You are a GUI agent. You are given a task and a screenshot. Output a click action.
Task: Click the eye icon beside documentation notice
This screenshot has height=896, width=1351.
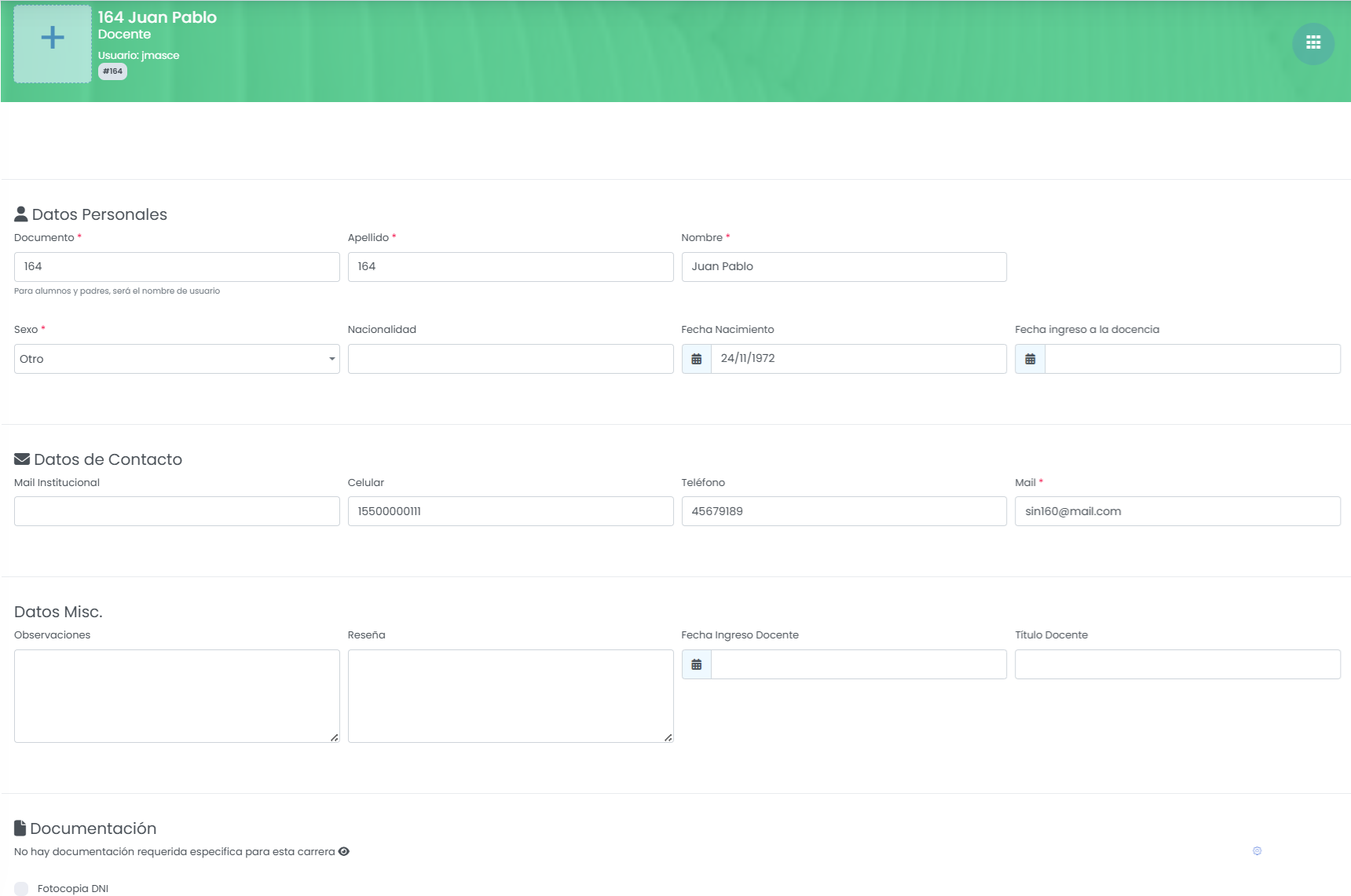[x=343, y=851]
